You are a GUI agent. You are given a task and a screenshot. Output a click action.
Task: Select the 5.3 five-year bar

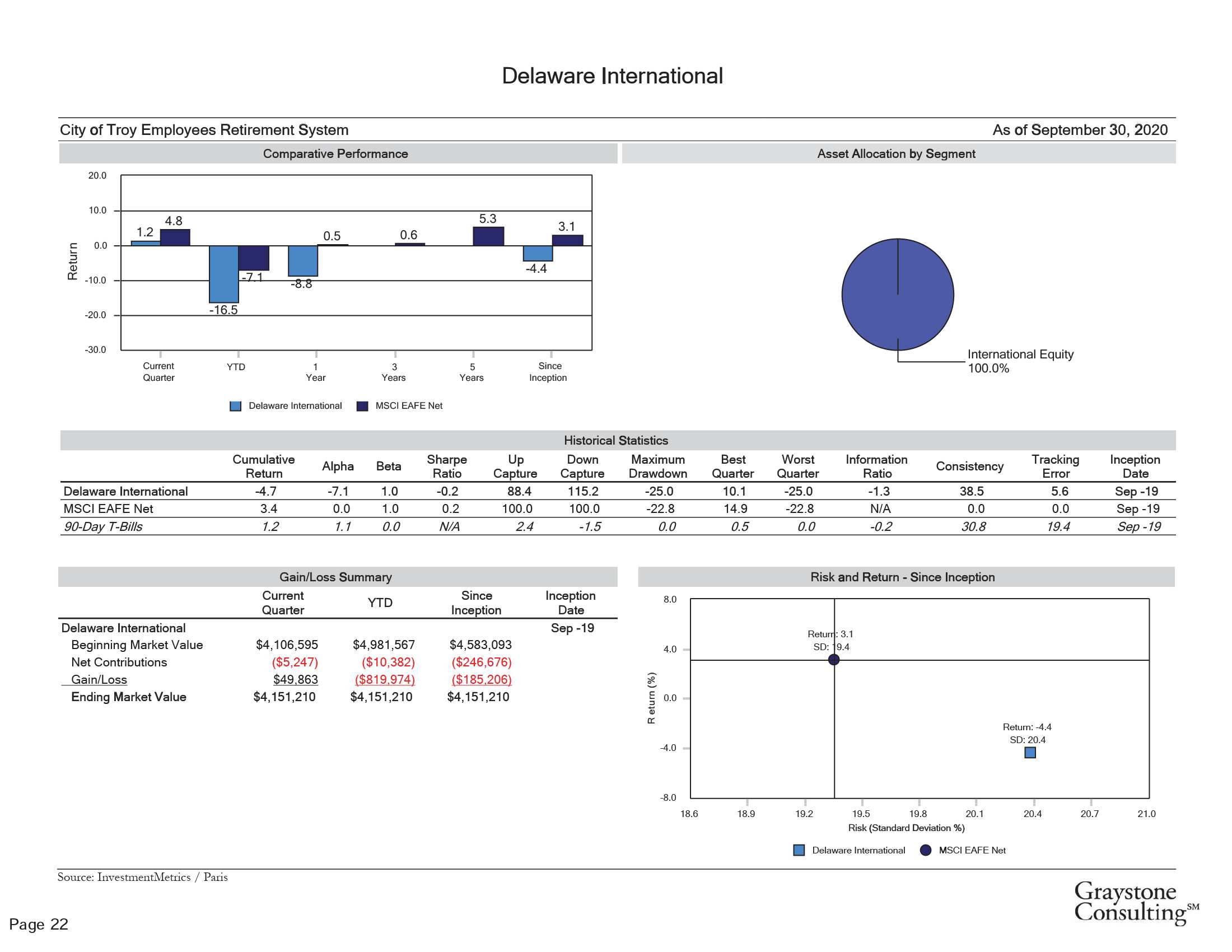[488, 236]
